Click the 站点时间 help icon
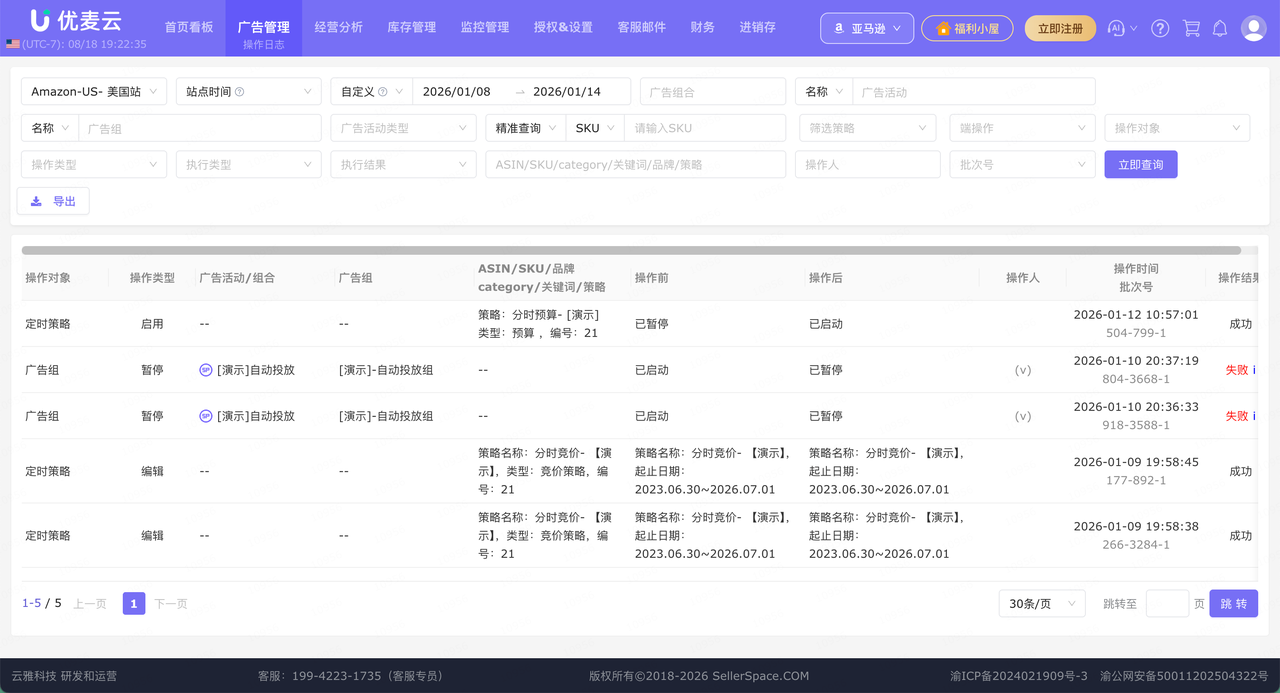Screen dimensions: 1280x693 tap(239, 92)
